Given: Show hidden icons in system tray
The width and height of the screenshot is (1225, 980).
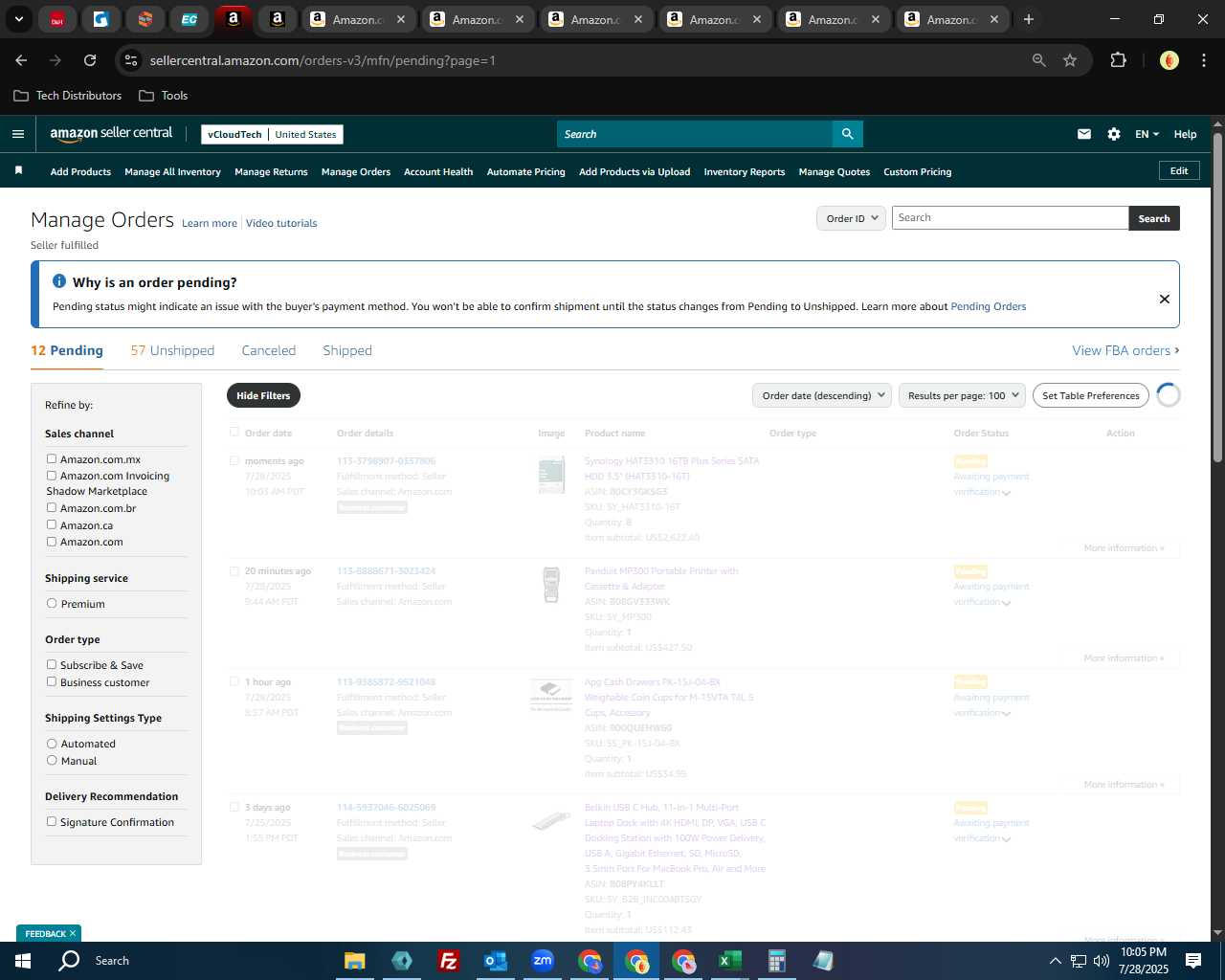Looking at the screenshot, I should tap(1055, 961).
